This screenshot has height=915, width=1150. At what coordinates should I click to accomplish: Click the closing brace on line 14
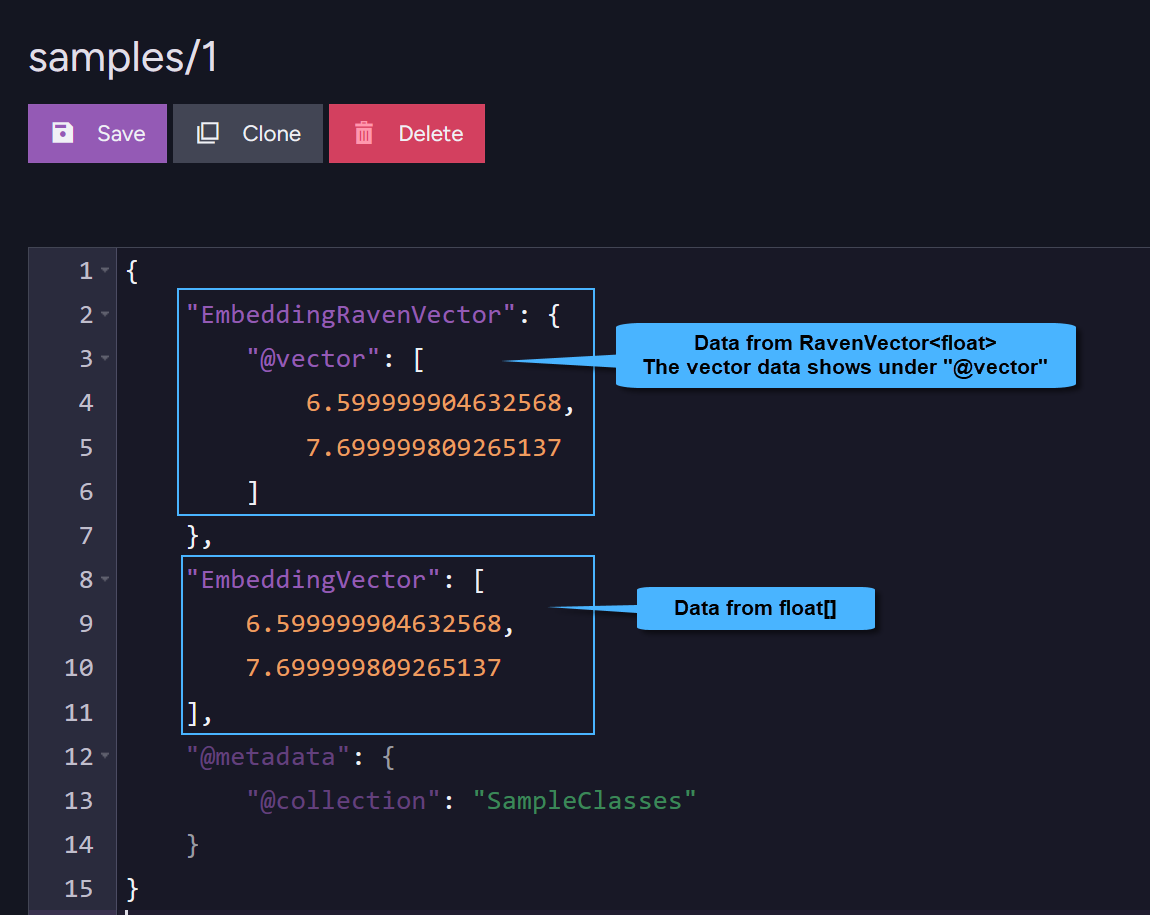click(192, 845)
